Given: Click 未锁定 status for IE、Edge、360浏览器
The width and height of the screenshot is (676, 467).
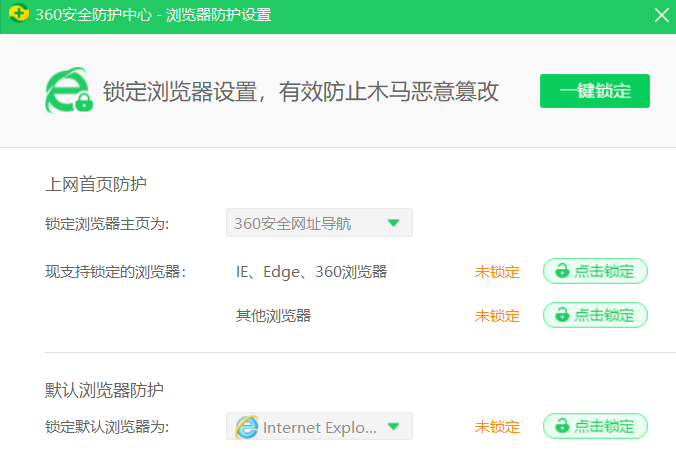Looking at the screenshot, I should tap(497, 272).
